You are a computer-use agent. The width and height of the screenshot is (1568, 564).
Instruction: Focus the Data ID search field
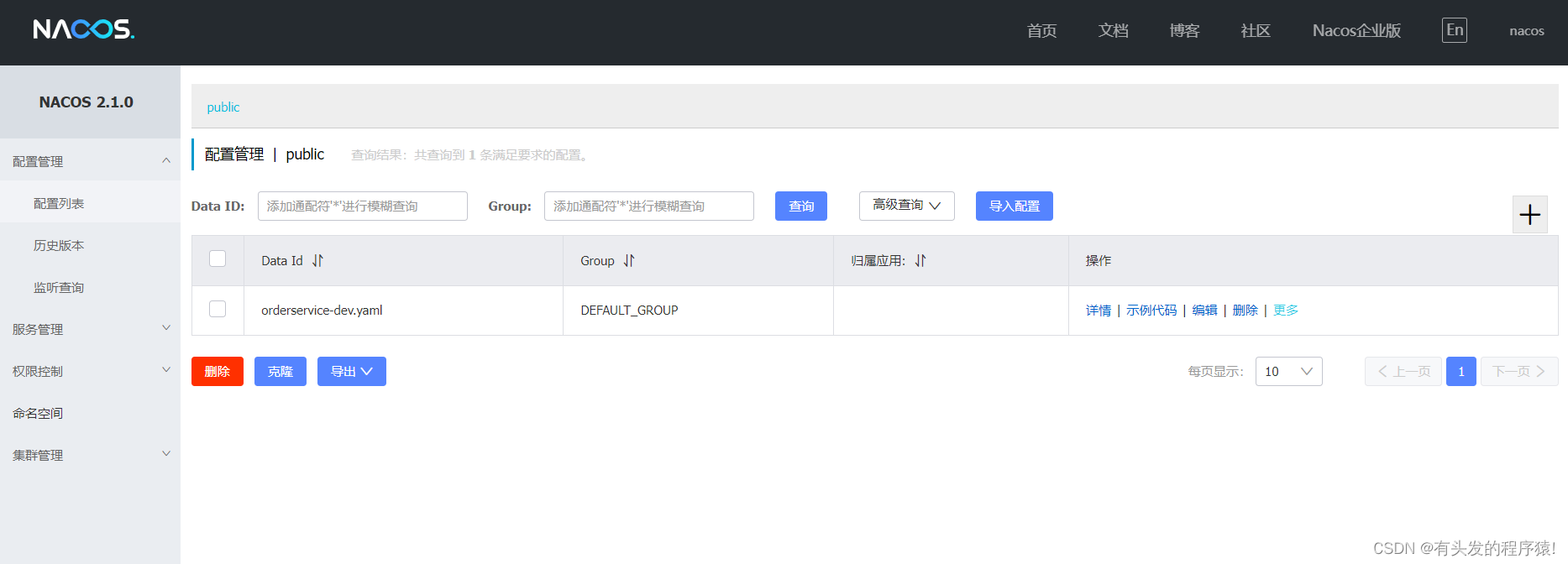(362, 206)
